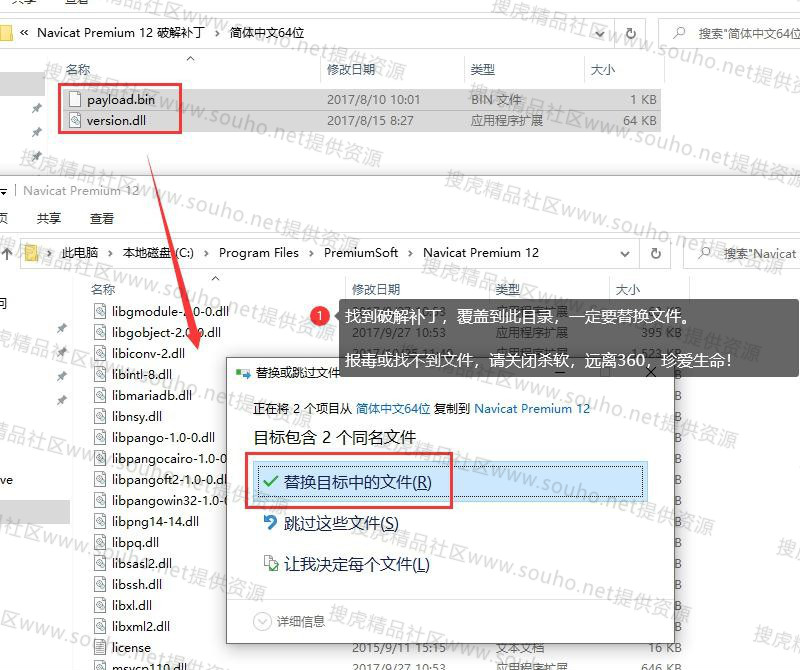
Task: Click Navicat Premium 12 link in replace dialog
Action: (532, 409)
